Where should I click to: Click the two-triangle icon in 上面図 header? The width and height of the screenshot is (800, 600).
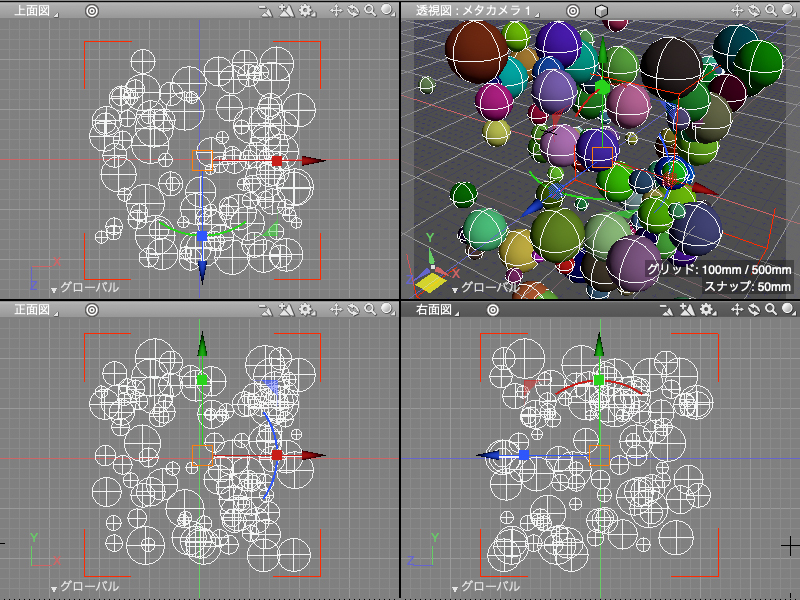click(x=287, y=11)
